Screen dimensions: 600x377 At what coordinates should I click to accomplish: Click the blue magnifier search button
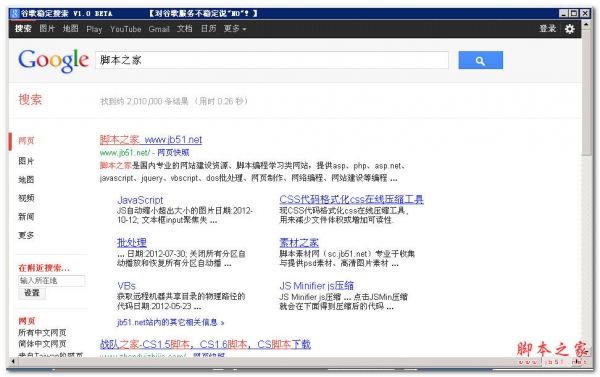(481, 60)
